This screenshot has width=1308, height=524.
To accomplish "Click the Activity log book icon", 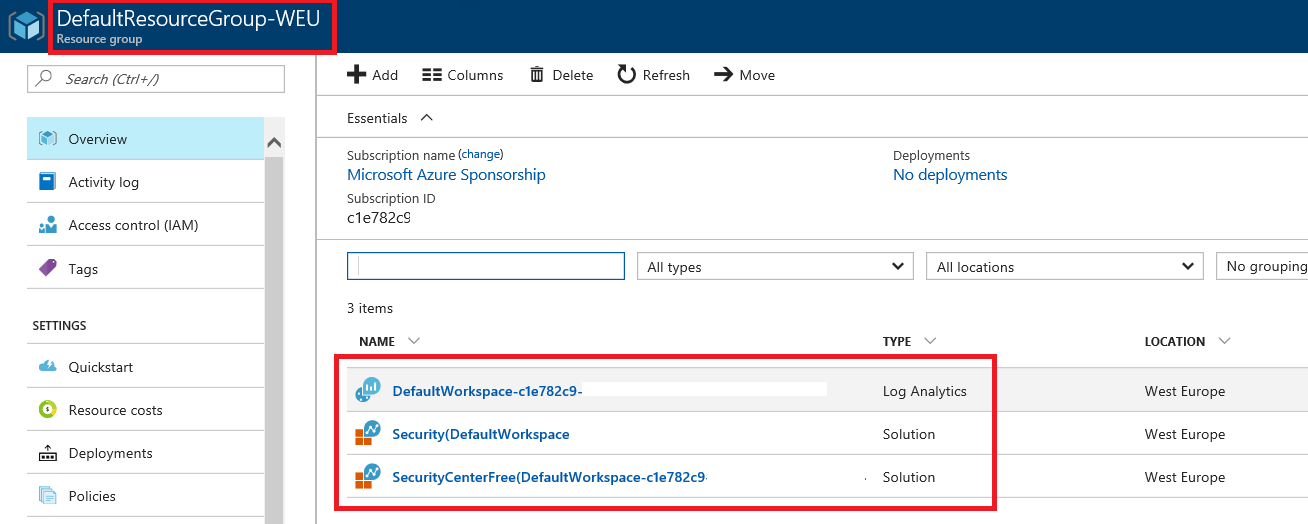I will [x=48, y=182].
